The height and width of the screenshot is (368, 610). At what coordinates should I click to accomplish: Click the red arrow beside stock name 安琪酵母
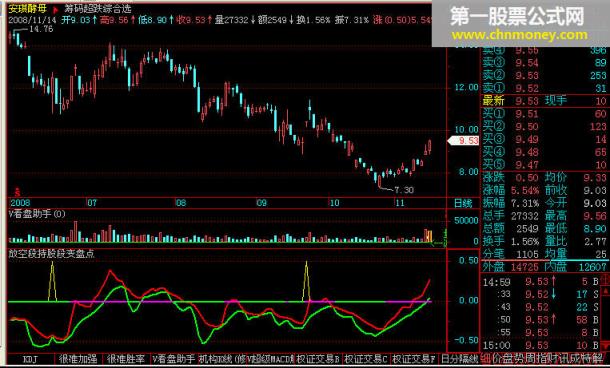55,9
